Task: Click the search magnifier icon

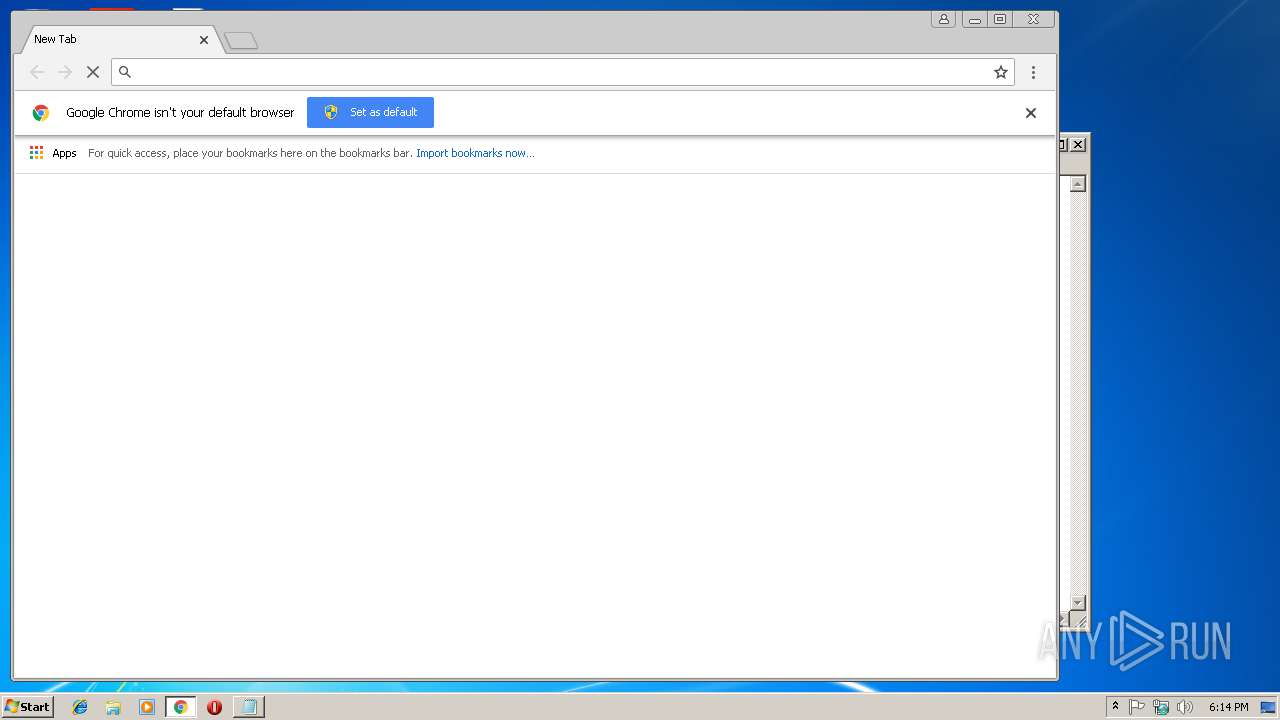Action: click(125, 72)
